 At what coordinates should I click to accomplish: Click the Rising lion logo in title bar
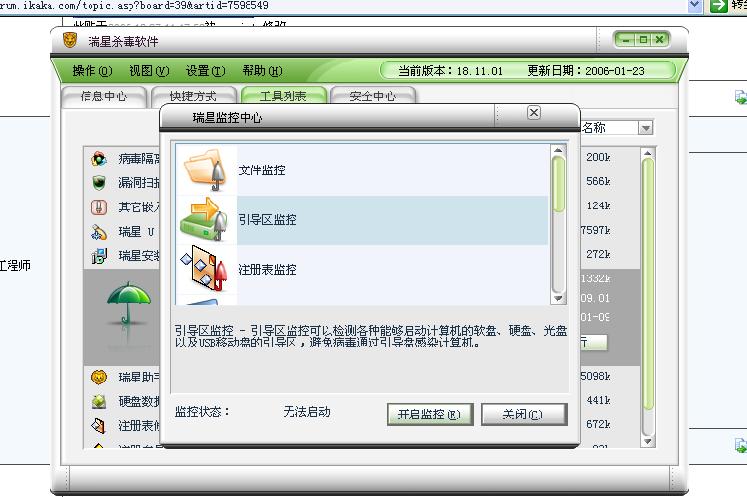click(70, 41)
